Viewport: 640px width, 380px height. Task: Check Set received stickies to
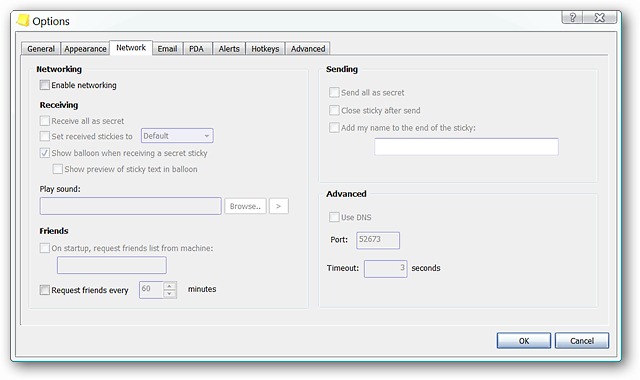click(44, 136)
